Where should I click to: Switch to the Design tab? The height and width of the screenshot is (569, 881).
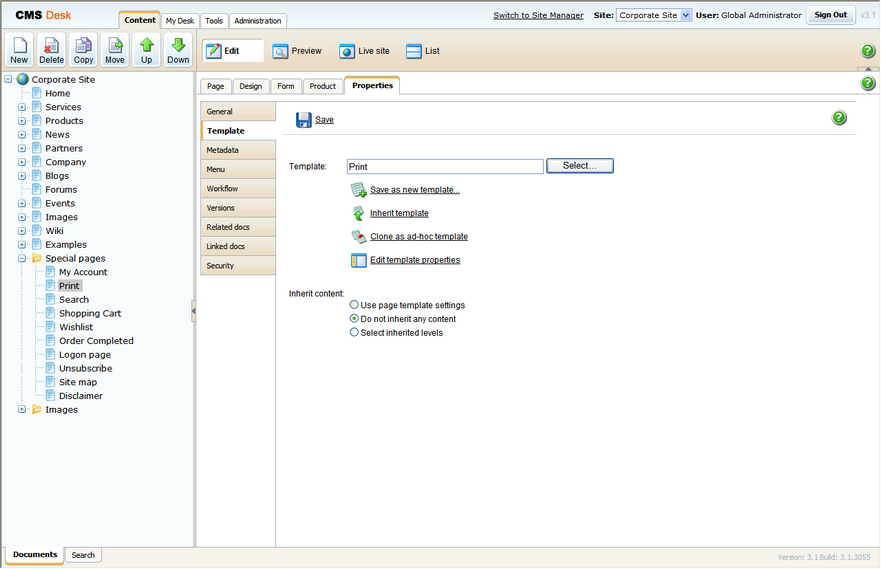pos(251,86)
